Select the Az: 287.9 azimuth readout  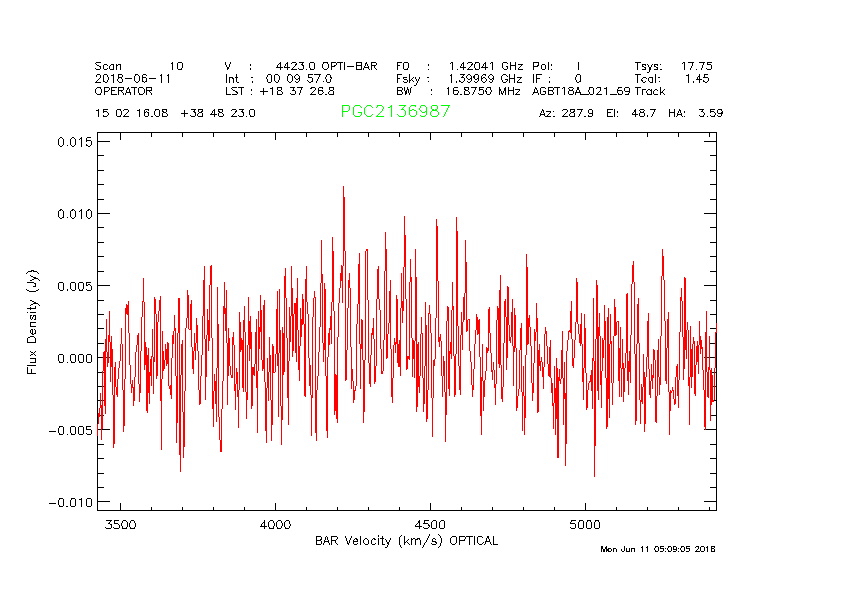[566, 113]
